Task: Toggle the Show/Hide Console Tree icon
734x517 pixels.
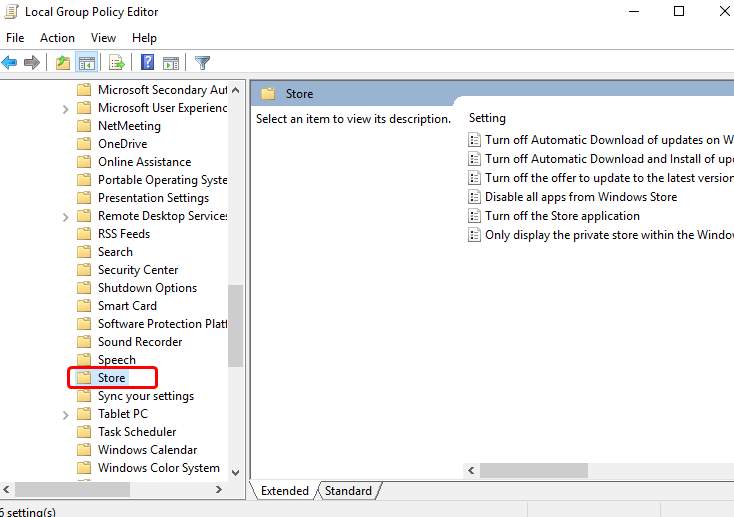Action: (87, 62)
